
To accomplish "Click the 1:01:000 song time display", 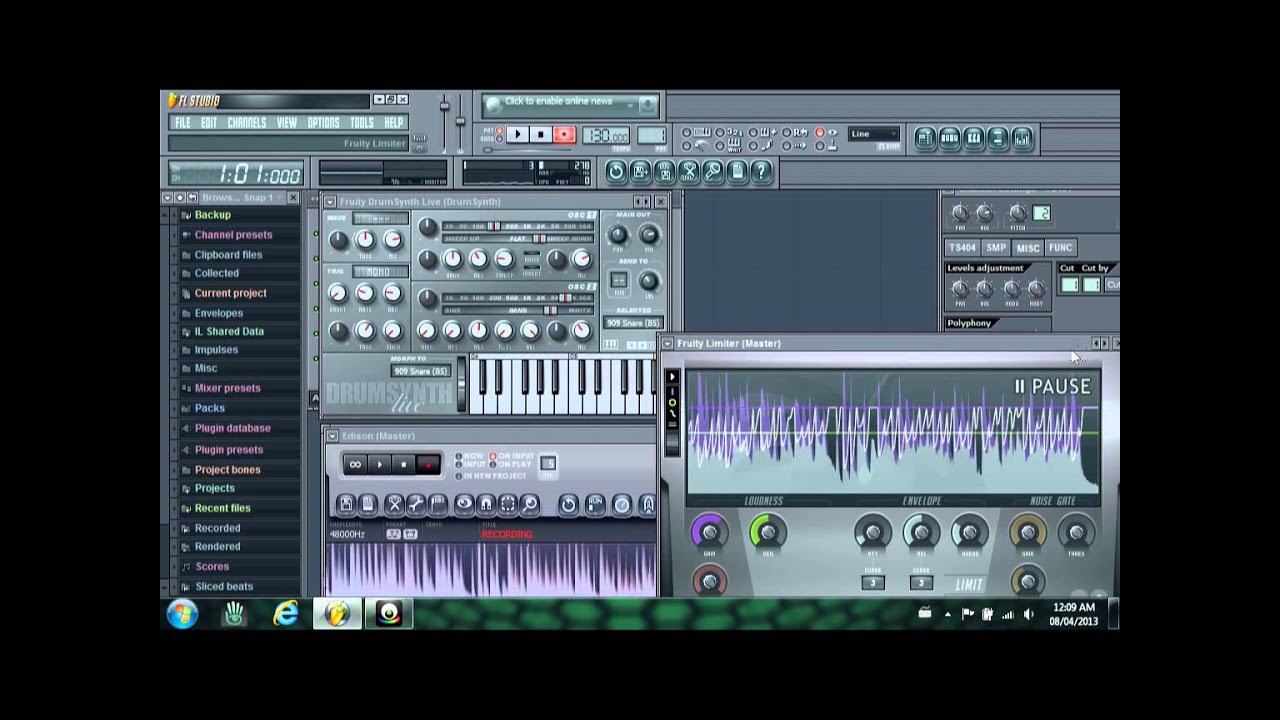I will point(236,173).
